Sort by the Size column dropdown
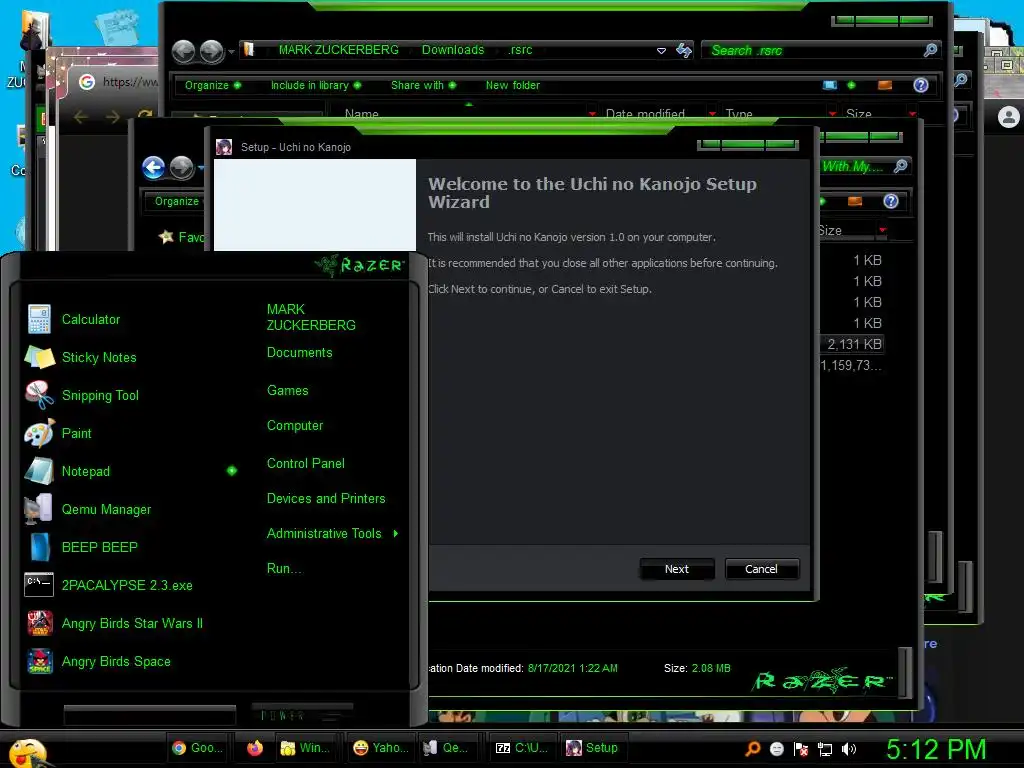Viewport: 1024px width, 768px height. tap(882, 230)
